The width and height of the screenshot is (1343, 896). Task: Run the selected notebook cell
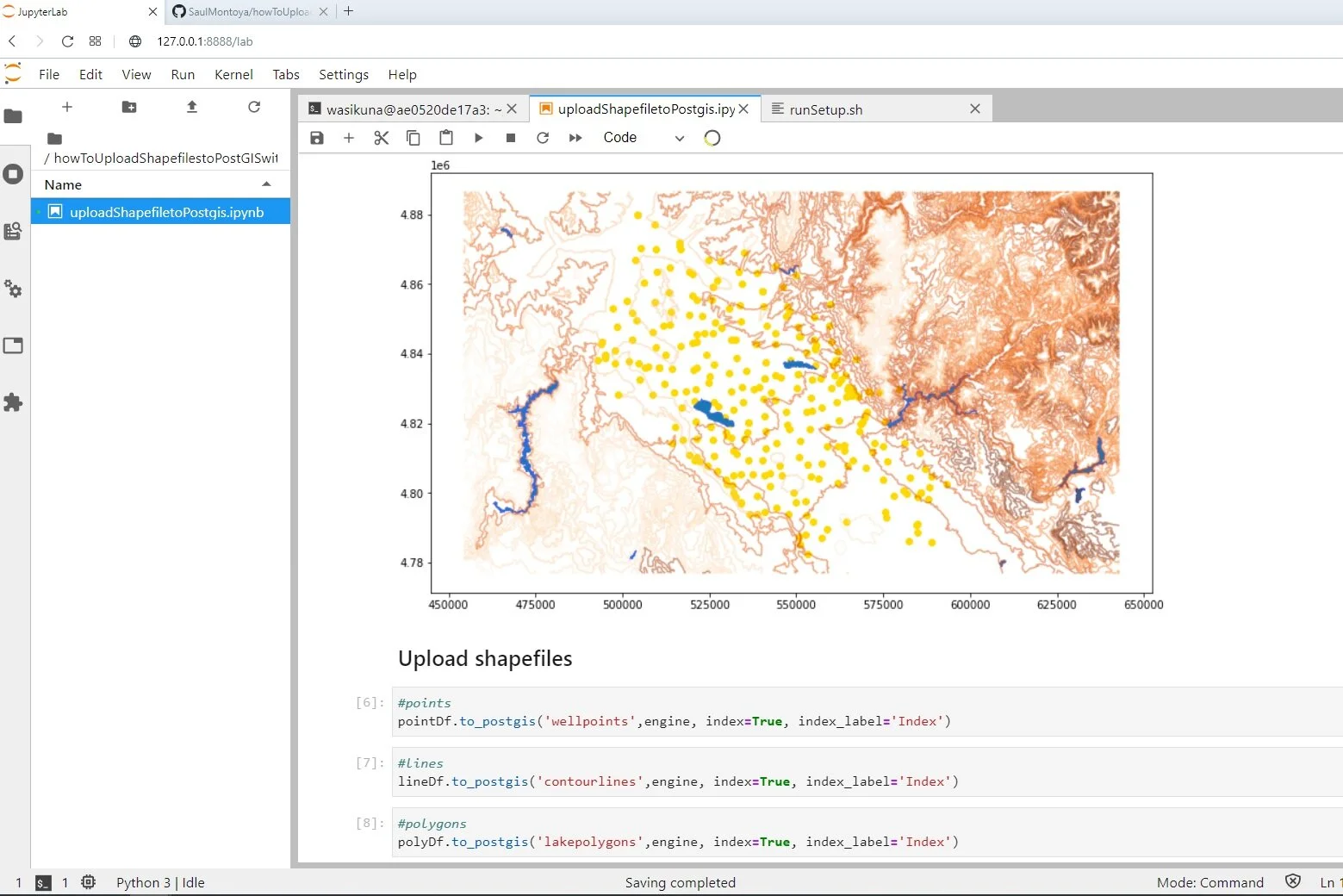coord(478,138)
